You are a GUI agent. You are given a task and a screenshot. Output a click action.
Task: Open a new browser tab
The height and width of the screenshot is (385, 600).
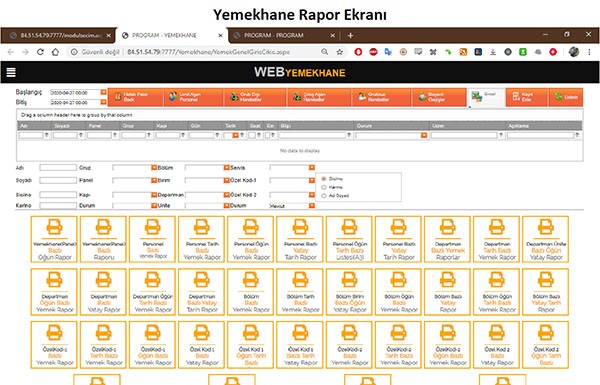tap(350, 36)
